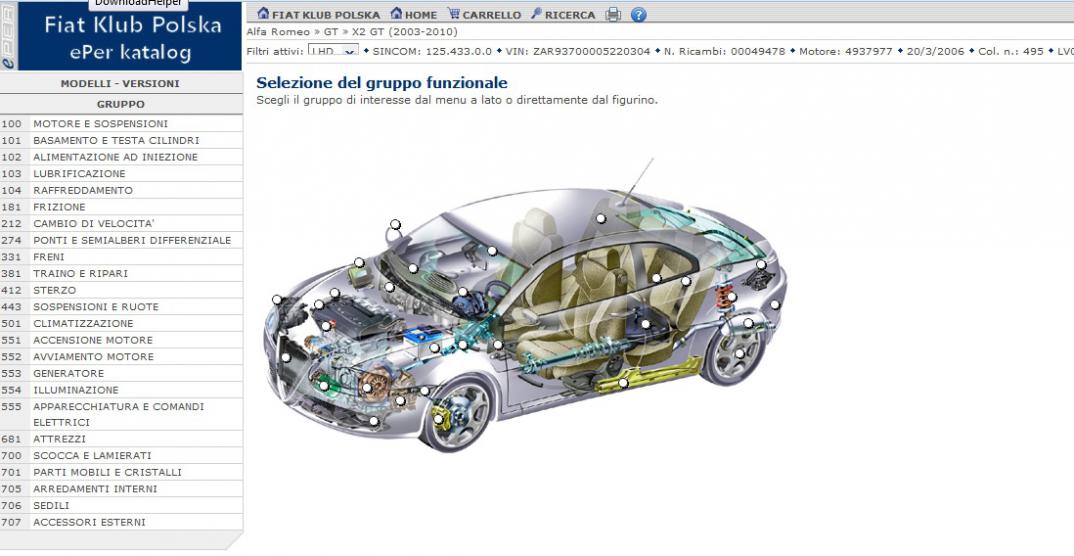The image size is (1074, 556).
Task: Open the RICERCA search tool
Action: click(x=563, y=14)
